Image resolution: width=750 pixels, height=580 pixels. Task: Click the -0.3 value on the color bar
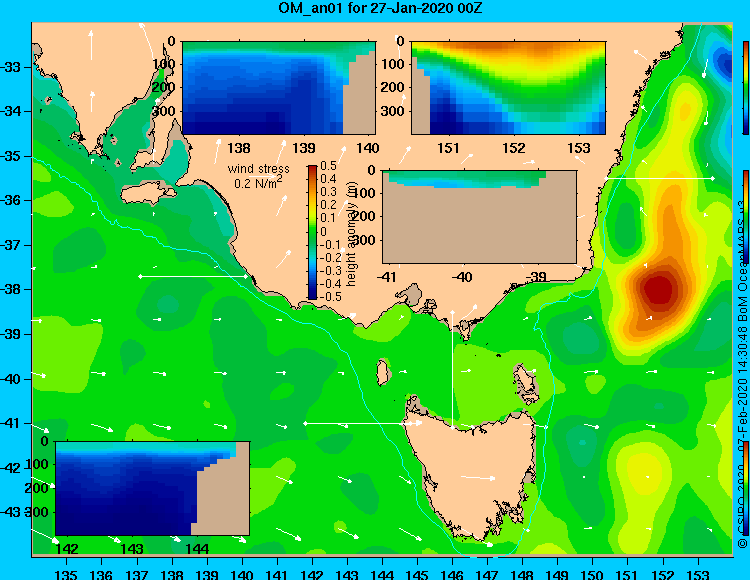(x=330, y=271)
